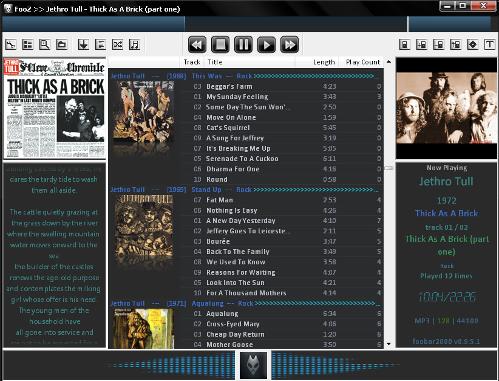Click the Aqualung album cover art

click(143, 328)
